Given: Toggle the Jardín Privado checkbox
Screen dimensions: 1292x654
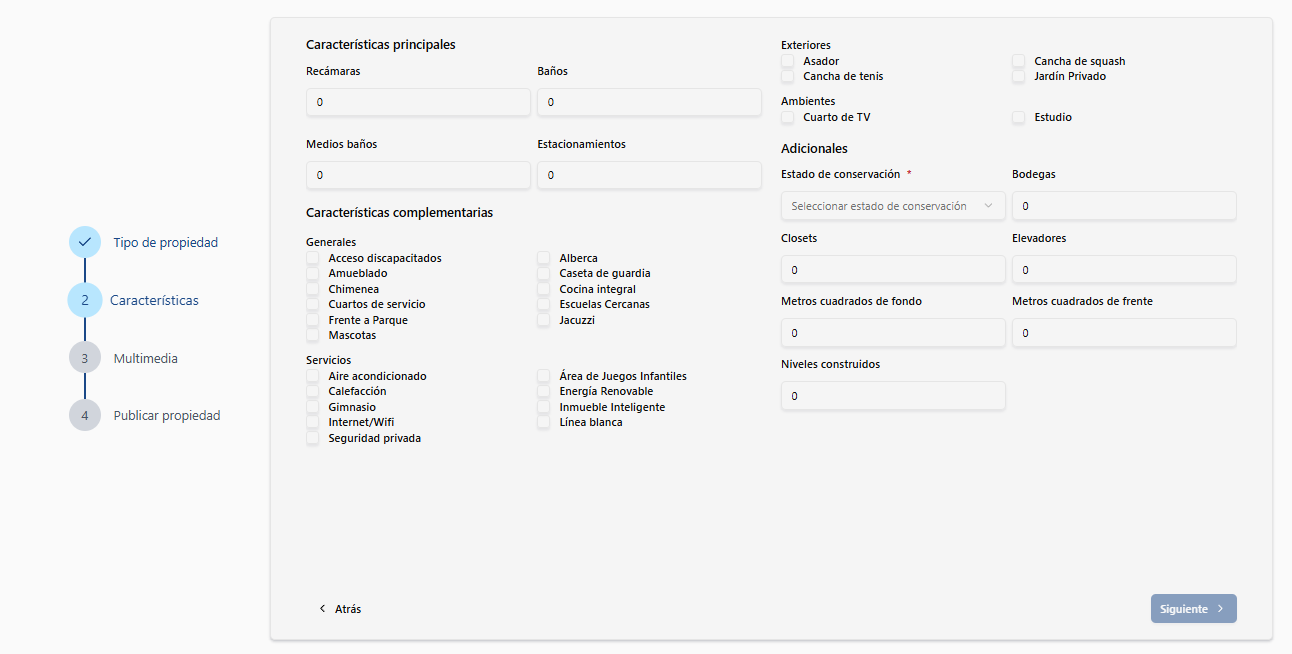Looking at the screenshot, I should [1019, 76].
